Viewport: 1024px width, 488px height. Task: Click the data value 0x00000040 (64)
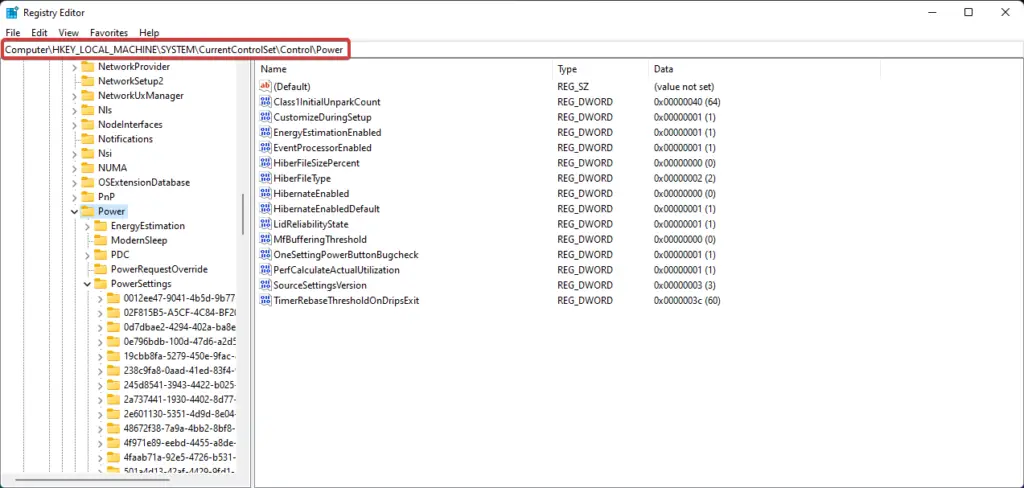(x=686, y=102)
